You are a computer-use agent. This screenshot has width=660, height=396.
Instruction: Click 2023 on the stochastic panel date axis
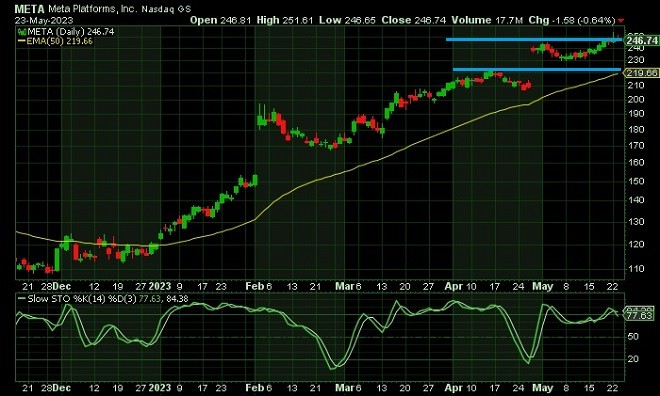pyautogui.click(x=160, y=388)
